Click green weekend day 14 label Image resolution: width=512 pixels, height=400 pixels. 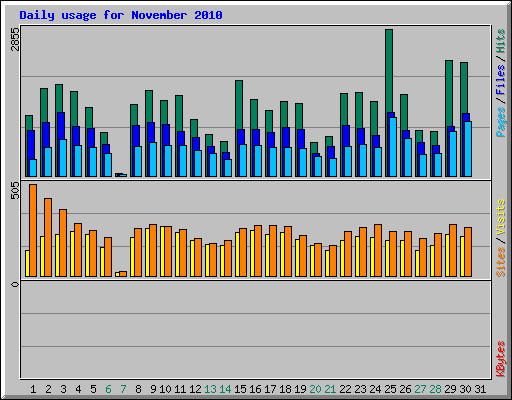pyautogui.click(x=225, y=389)
